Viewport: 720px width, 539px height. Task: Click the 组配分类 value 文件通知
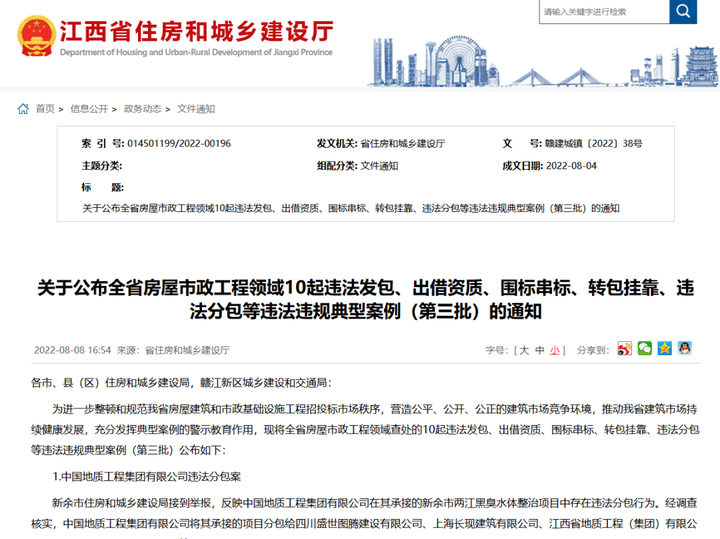(x=379, y=166)
